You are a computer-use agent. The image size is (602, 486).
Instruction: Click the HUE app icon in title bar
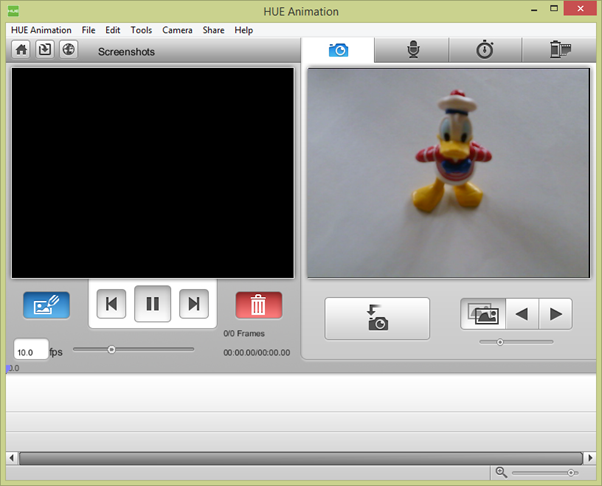13,11
